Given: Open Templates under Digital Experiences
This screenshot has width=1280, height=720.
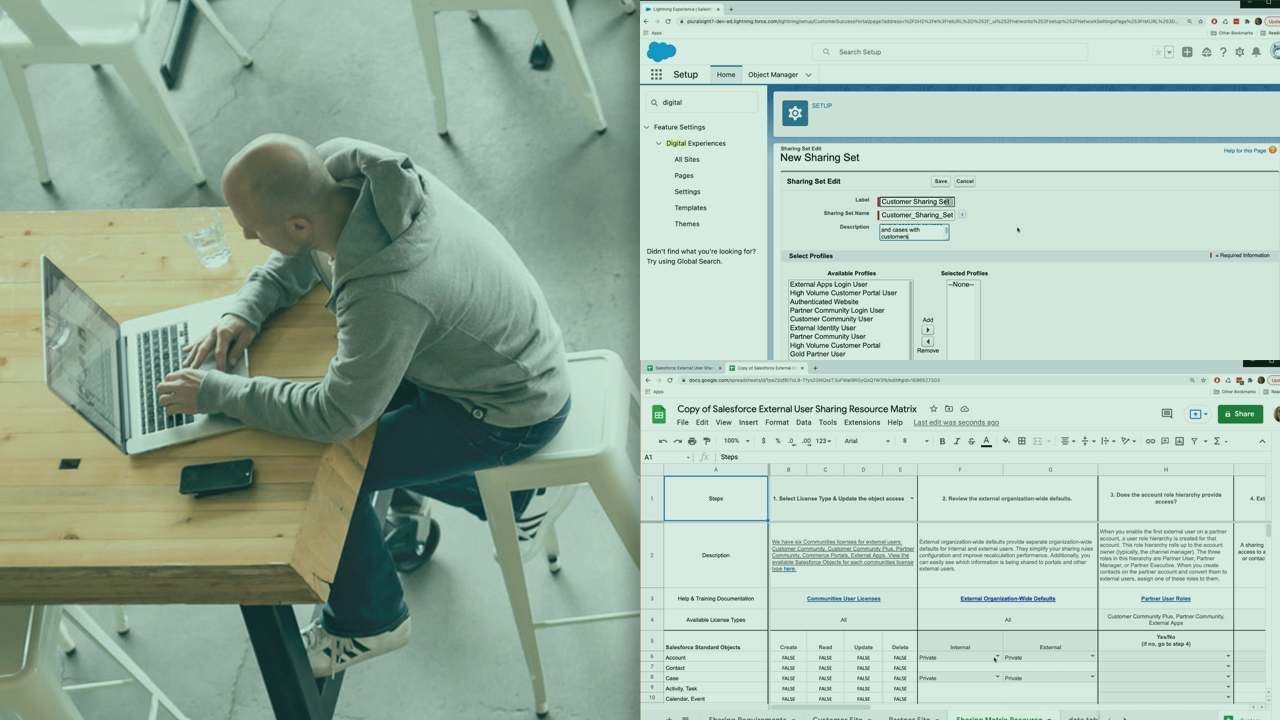Looking at the screenshot, I should [690, 207].
